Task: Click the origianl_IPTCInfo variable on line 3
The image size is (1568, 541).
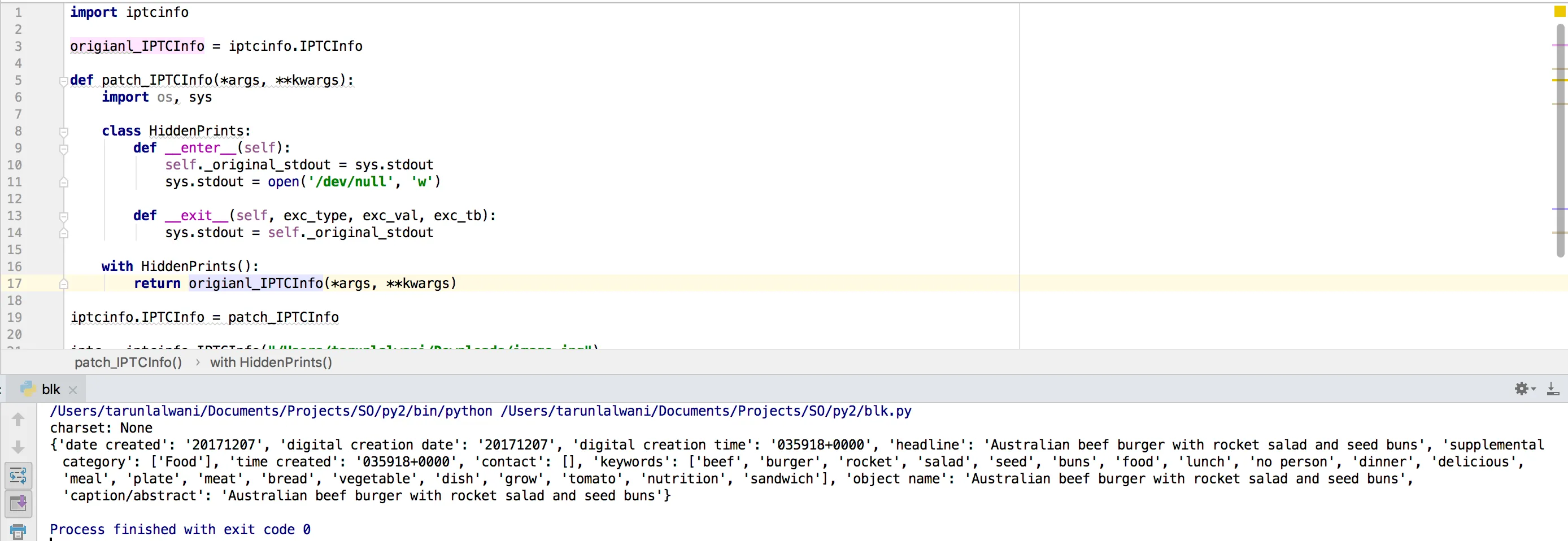Action: point(137,46)
